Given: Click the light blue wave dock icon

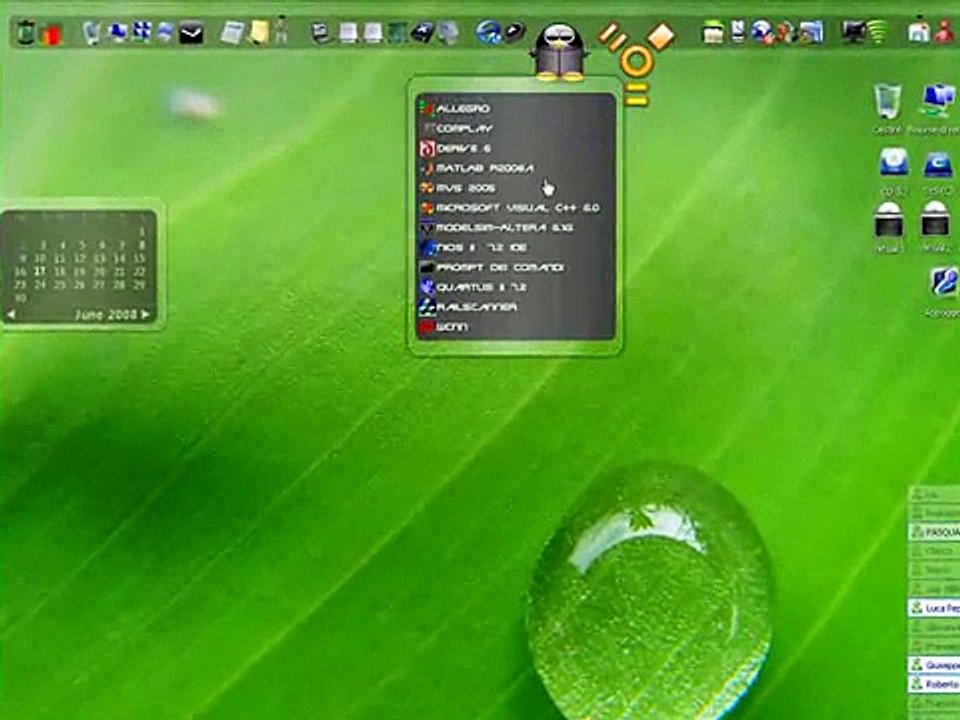Looking at the screenshot, I should click(165, 32).
